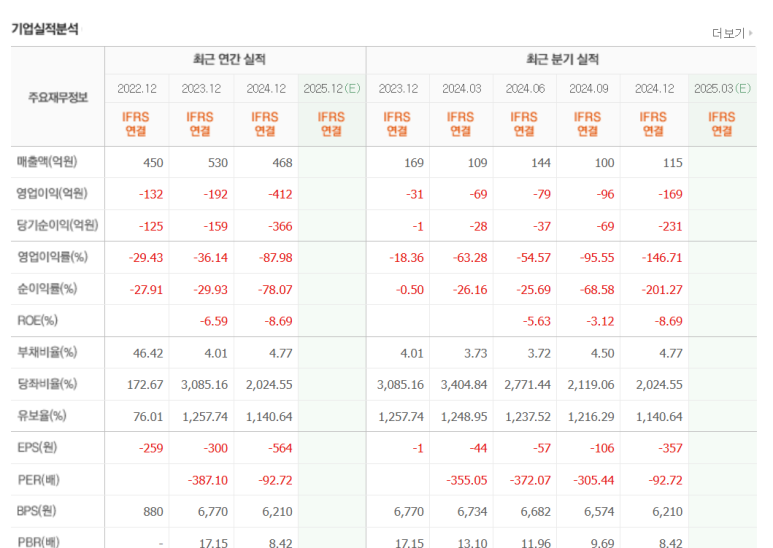Image resolution: width=773 pixels, height=548 pixels.
Task: Click the BPS value 880
Action: tap(153, 512)
